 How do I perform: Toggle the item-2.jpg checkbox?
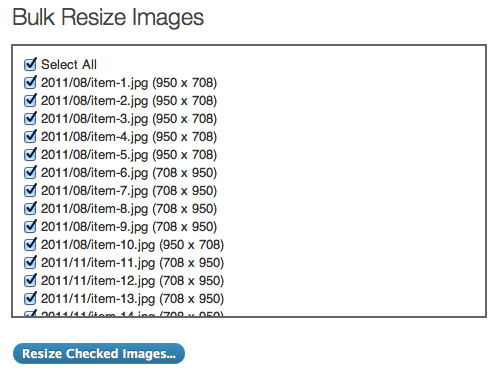[x=30, y=100]
